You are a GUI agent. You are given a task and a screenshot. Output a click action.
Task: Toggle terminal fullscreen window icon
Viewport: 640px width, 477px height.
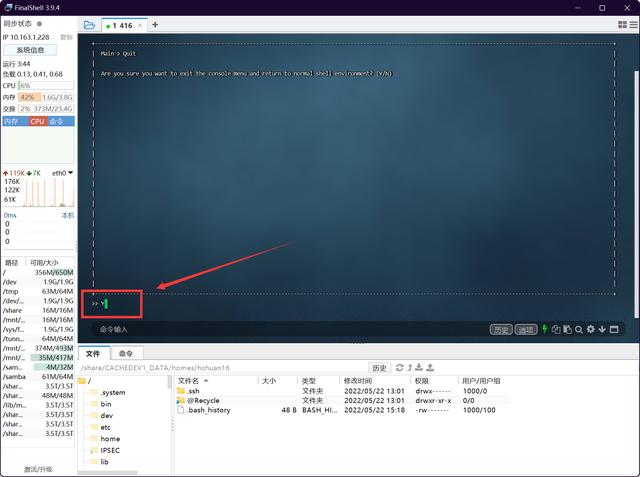pos(614,329)
